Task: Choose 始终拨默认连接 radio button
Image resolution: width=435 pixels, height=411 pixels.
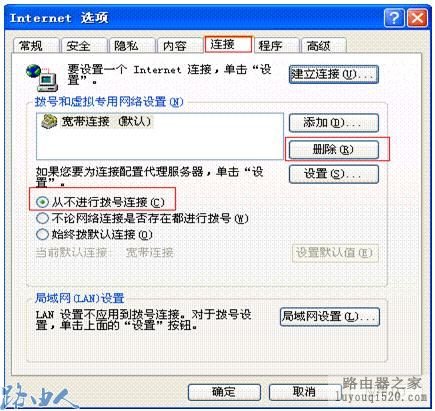Action: [x=42, y=234]
